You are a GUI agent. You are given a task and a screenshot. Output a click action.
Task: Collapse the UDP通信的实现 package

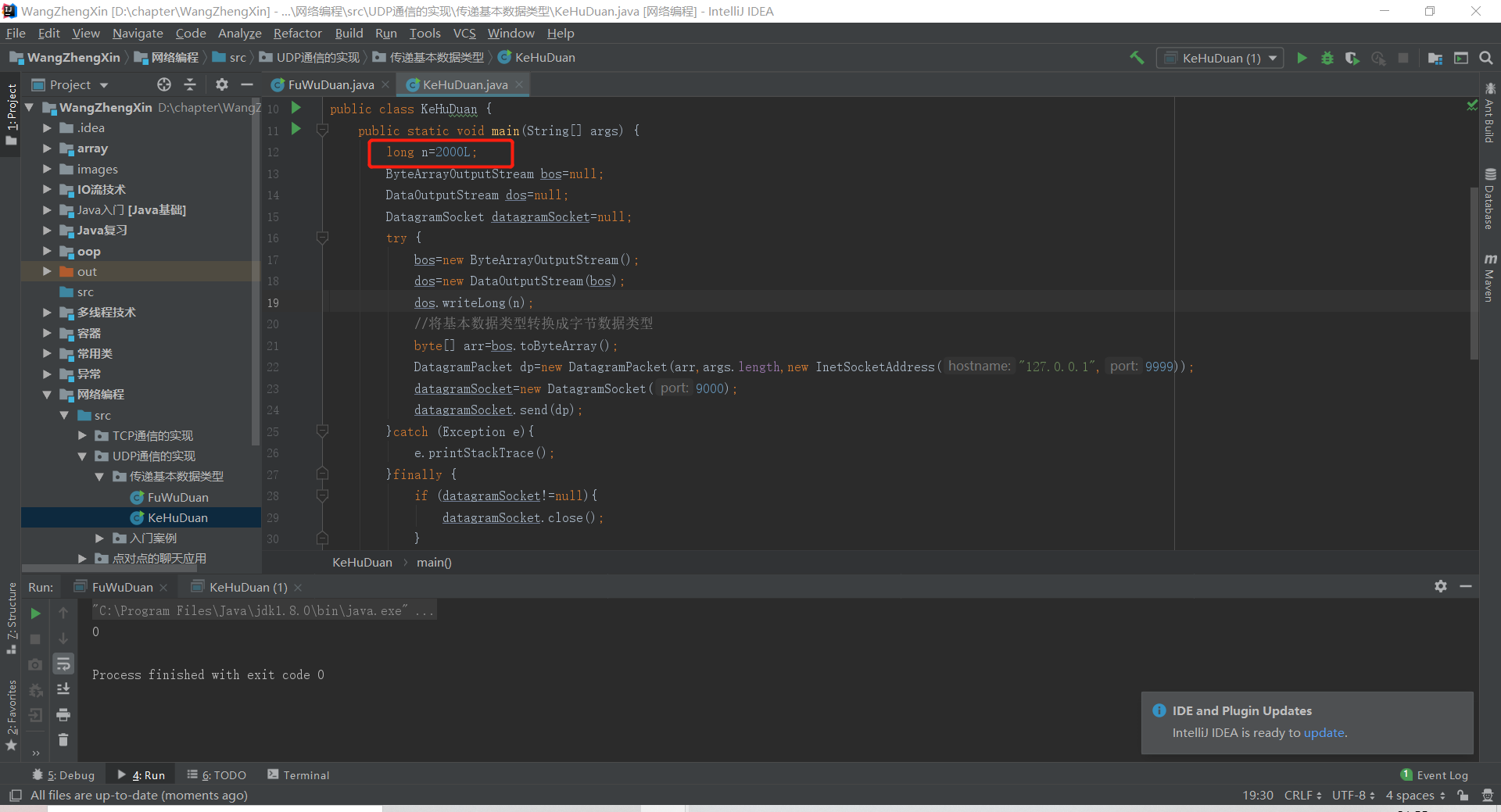pos(82,456)
